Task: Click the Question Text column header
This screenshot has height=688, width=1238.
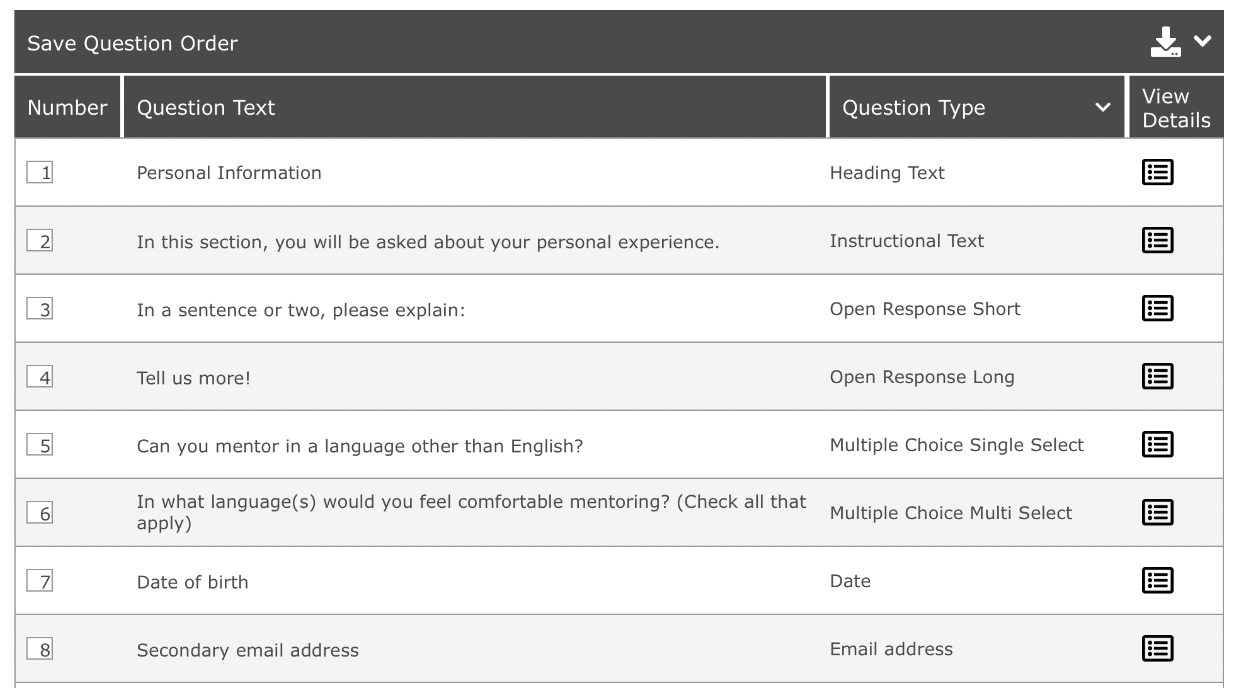Action: pyautogui.click(x=206, y=107)
